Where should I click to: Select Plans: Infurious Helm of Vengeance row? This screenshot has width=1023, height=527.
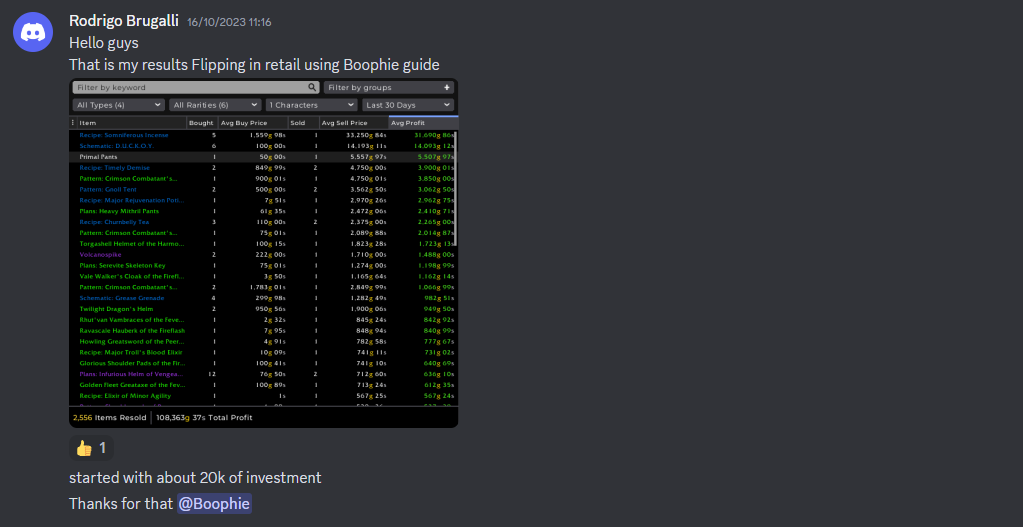pos(262,374)
